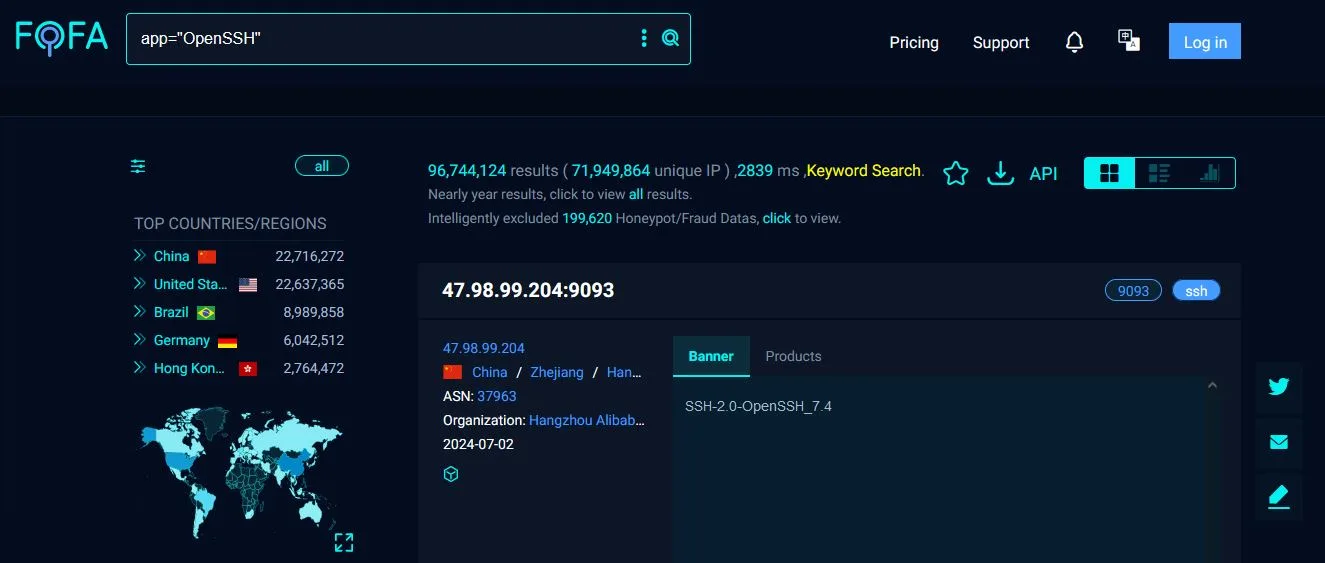Switch to the Products tab

pos(793,356)
